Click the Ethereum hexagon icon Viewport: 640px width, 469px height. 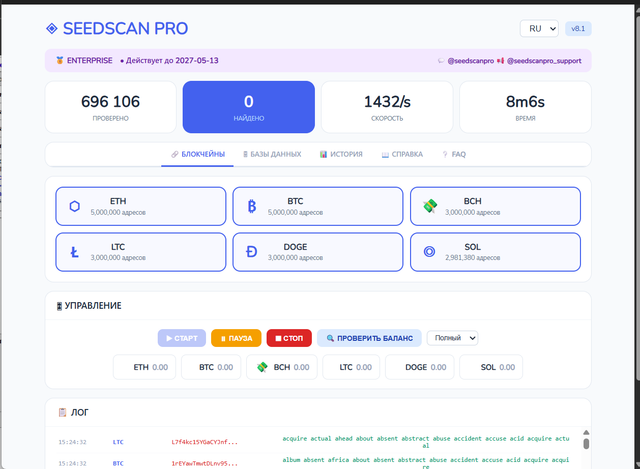[75, 207]
